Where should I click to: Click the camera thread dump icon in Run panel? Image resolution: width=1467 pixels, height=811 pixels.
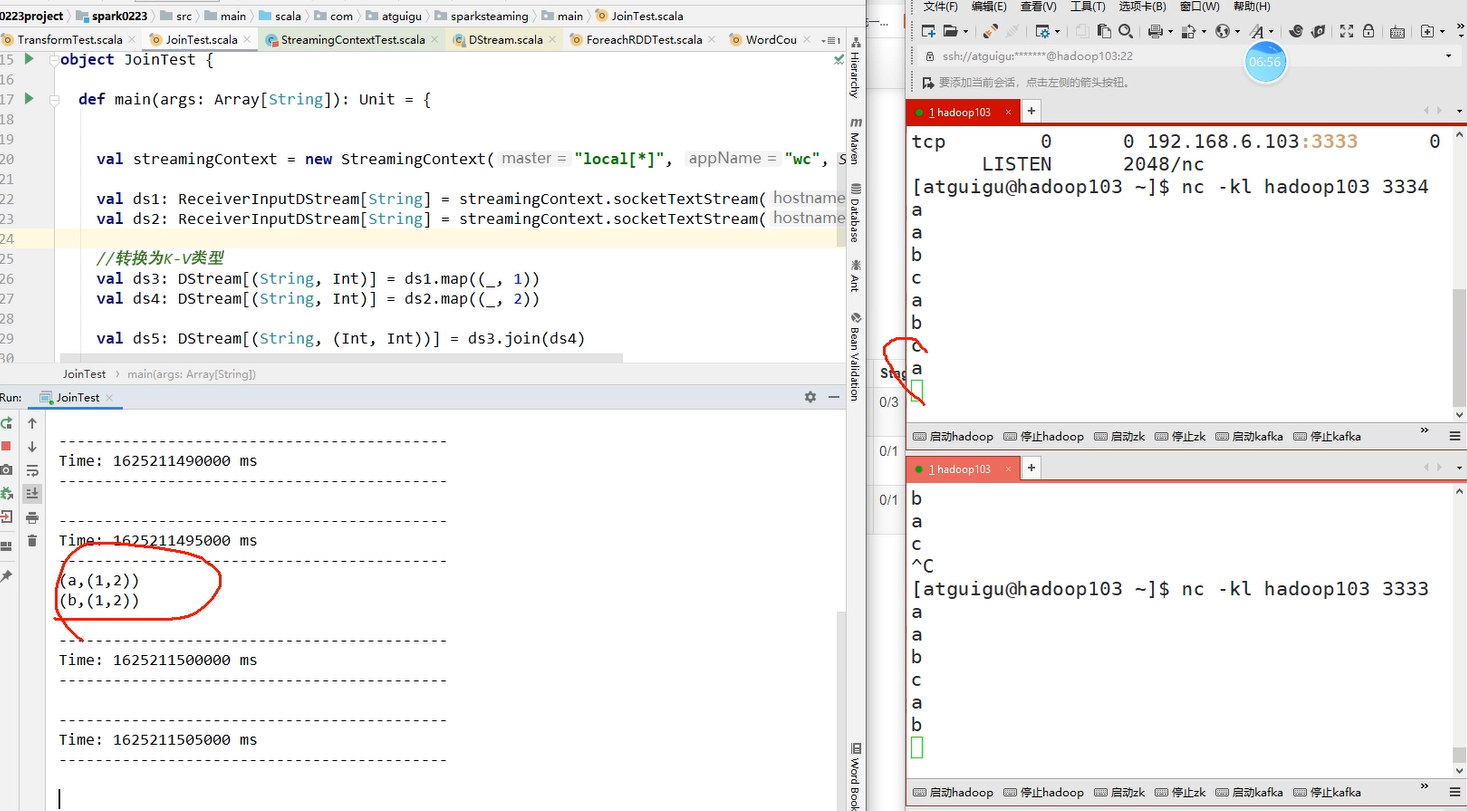(x=6, y=470)
